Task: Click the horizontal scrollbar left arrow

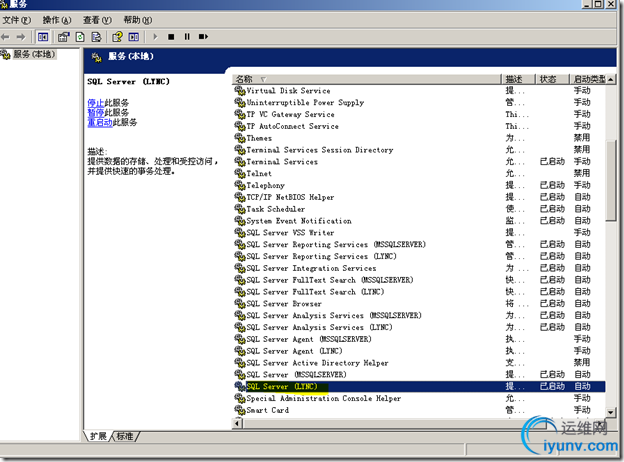Action: point(237,423)
